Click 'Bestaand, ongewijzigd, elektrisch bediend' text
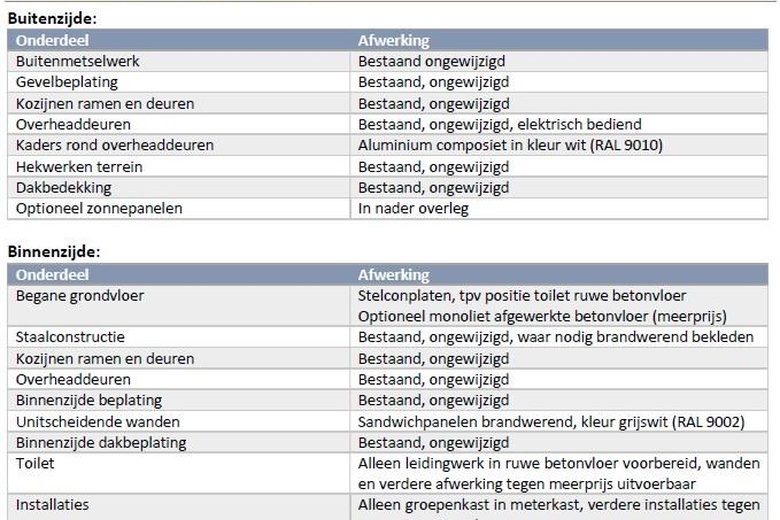Screen dimensions: 780x520 (x=499, y=124)
